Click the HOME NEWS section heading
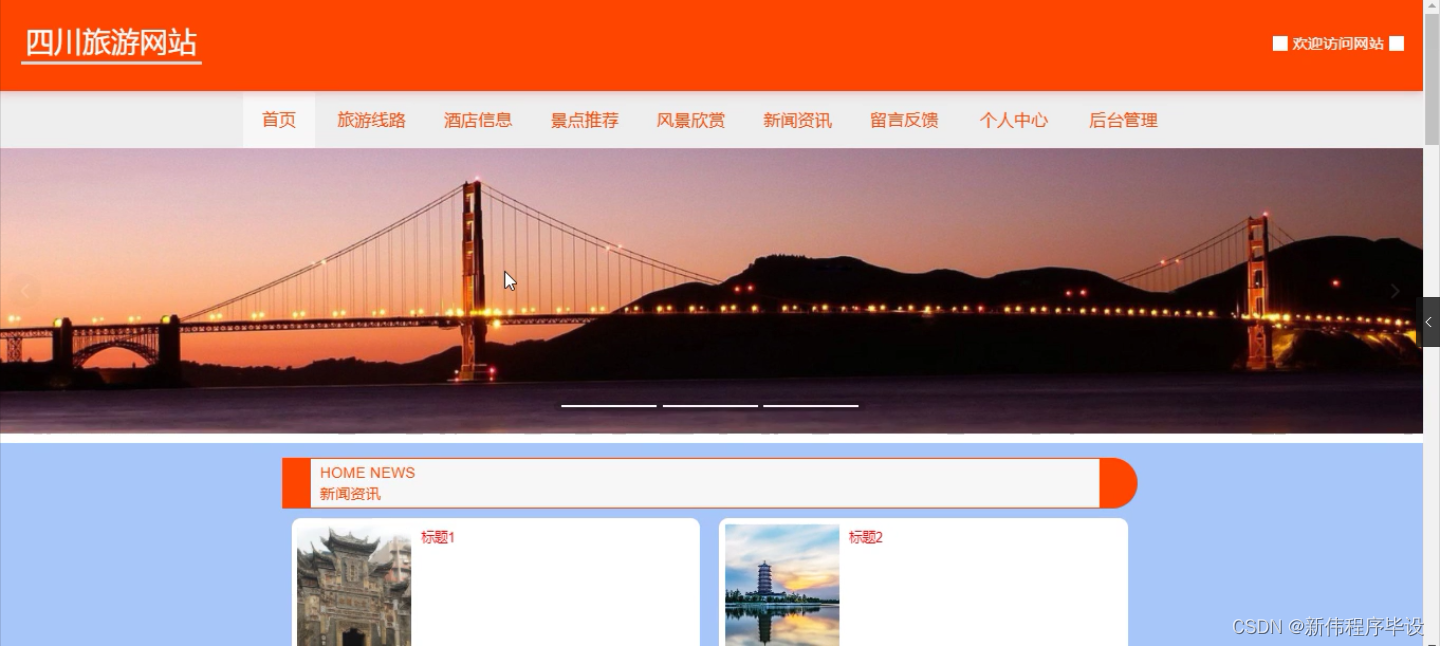1440x646 pixels. pyautogui.click(x=368, y=472)
